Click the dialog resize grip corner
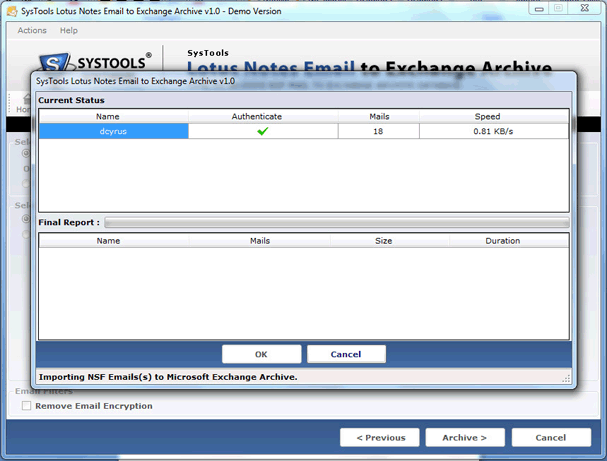This screenshot has width=607, height=461. tap(566, 379)
